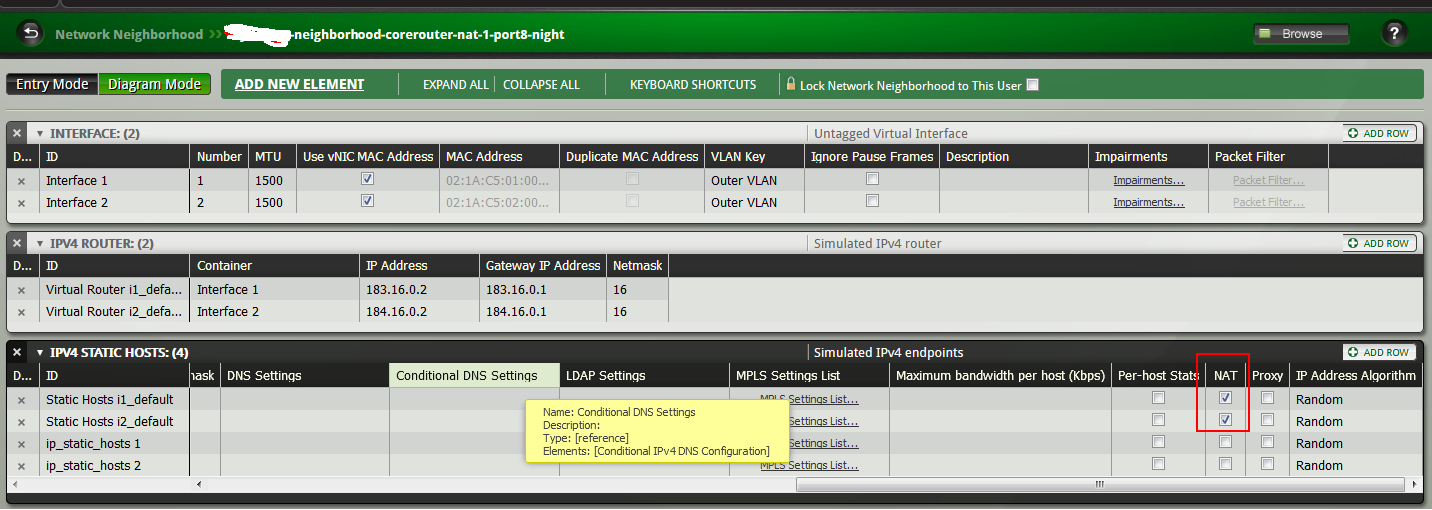The width and height of the screenshot is (1432, 510).
Task: Enable NAT for ip_static_hosts 2
Action: click(x=1225, y=464)
